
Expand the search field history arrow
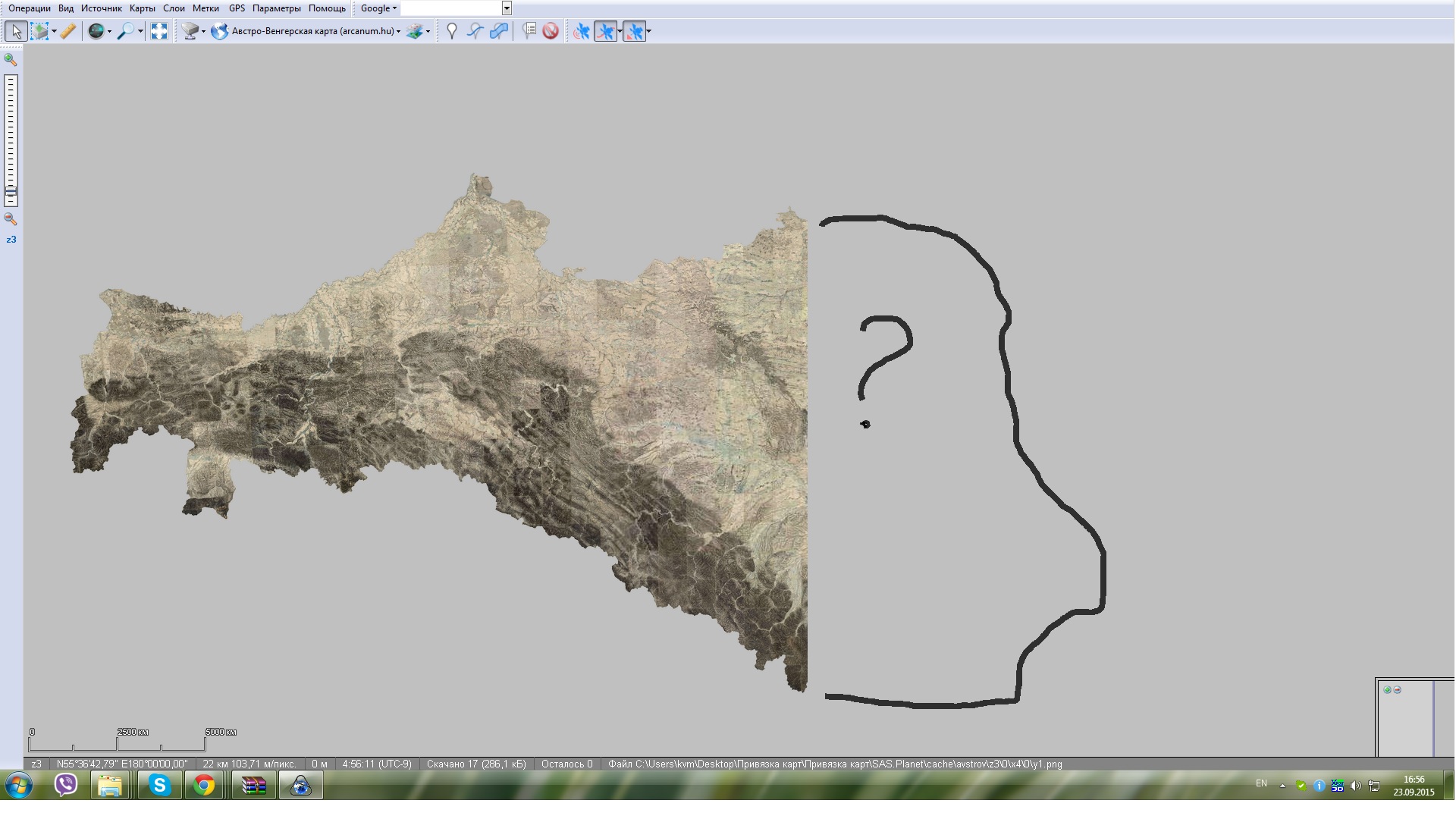[507, 8]
